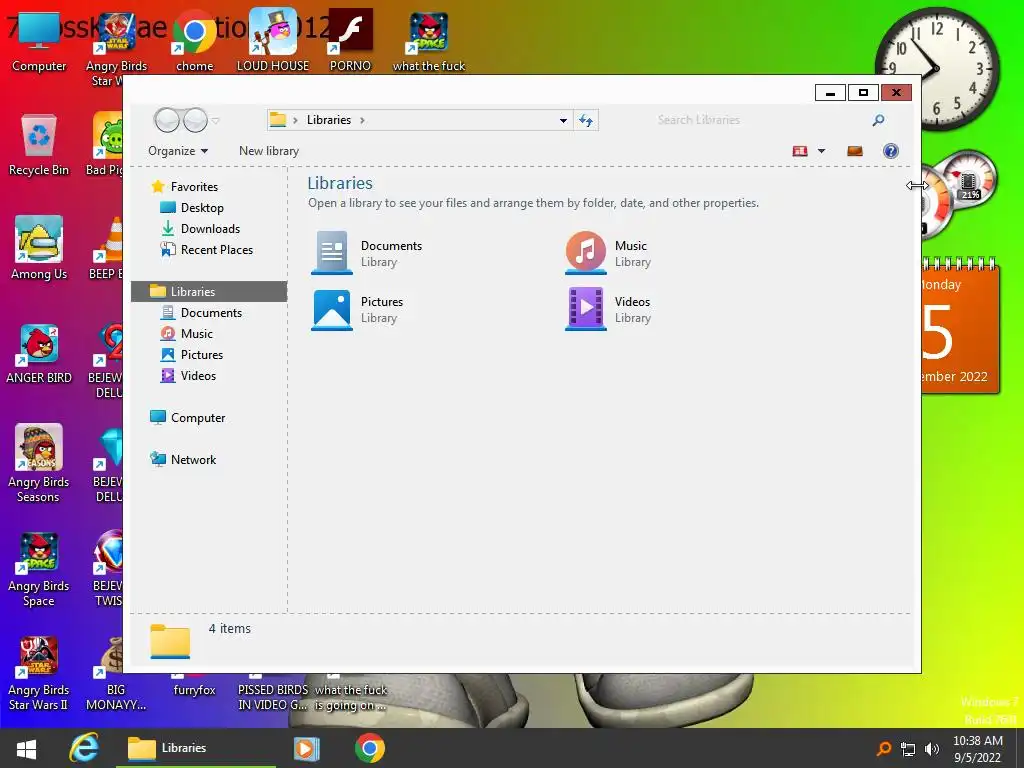Open Computer desktop icon
This screenshot has height=768, width=1024.
click(39, 42)
